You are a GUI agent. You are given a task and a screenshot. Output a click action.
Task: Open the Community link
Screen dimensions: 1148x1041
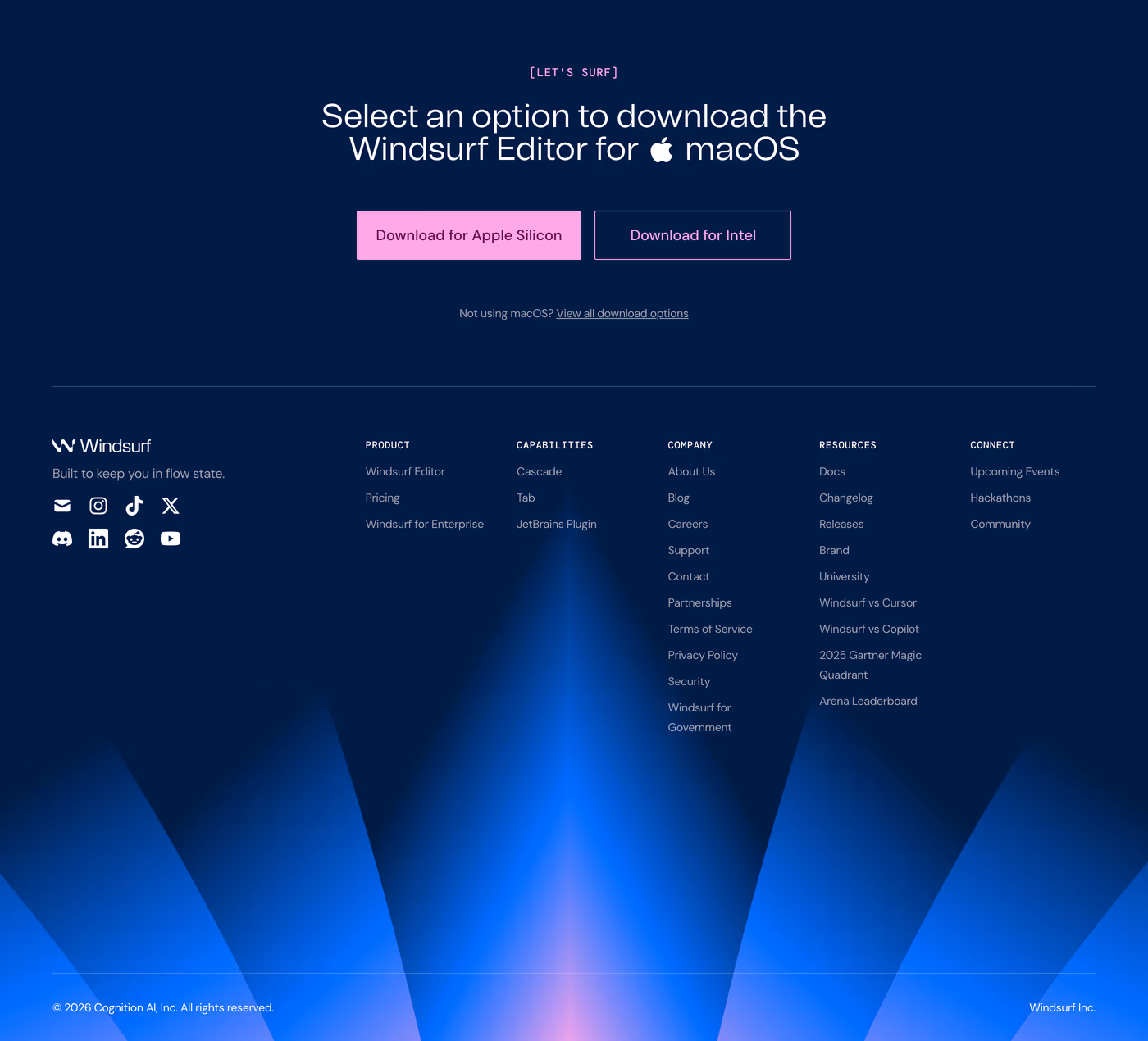[1000, 524]
